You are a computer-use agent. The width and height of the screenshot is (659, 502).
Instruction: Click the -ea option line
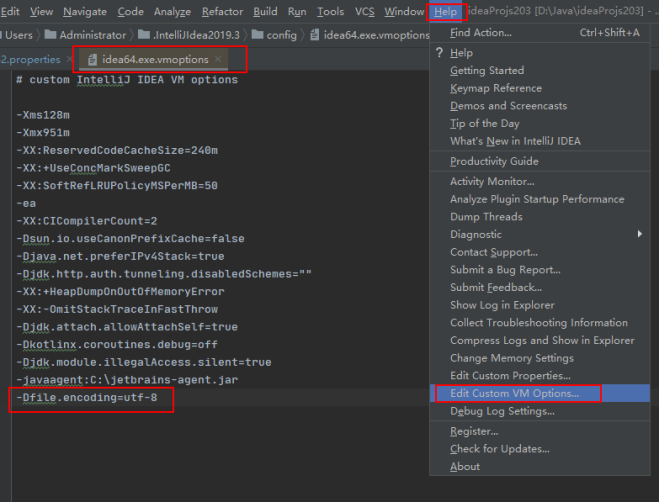[26, 203]
